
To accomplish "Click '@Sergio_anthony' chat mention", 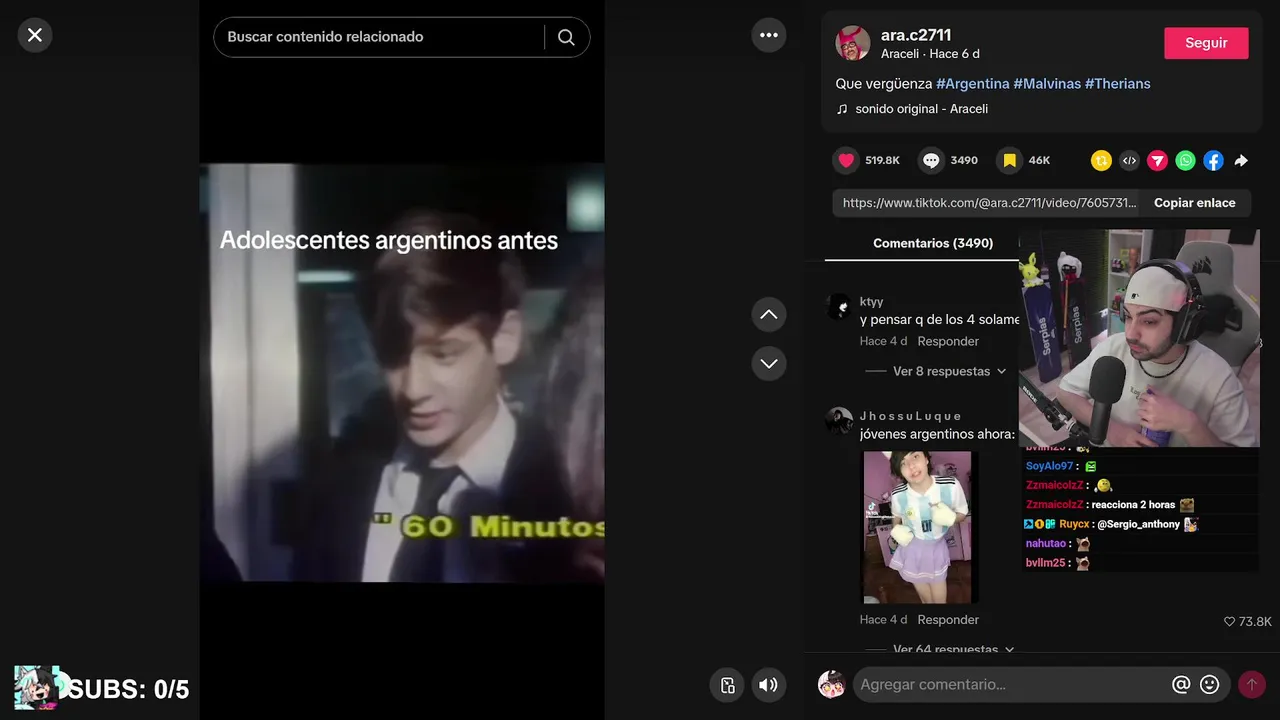I will (x=1138, y=524).
